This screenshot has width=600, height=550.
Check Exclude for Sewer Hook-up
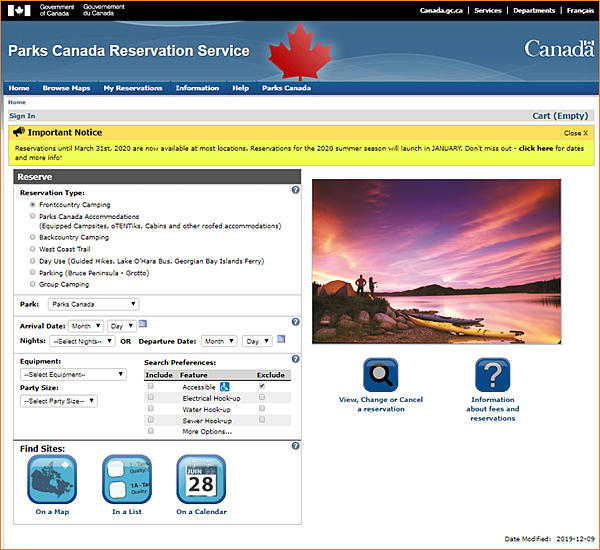(262, 420)
